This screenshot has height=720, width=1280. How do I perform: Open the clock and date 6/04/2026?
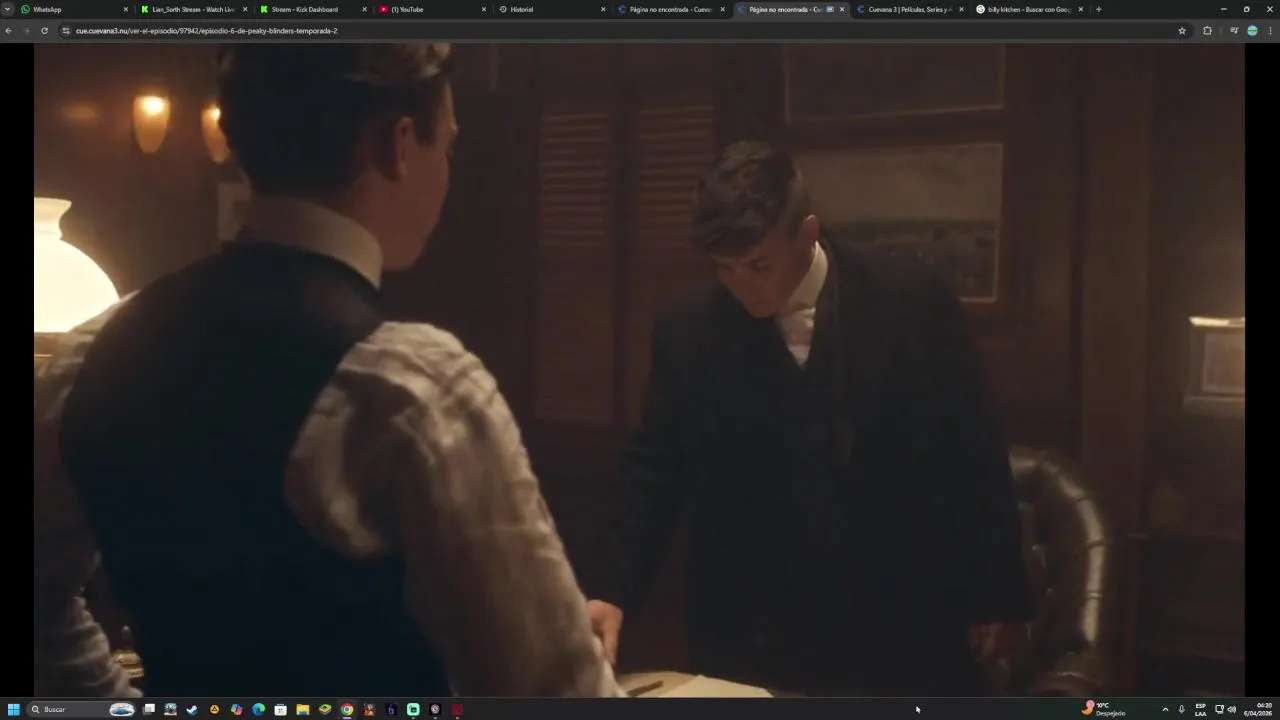[1258, 709]
